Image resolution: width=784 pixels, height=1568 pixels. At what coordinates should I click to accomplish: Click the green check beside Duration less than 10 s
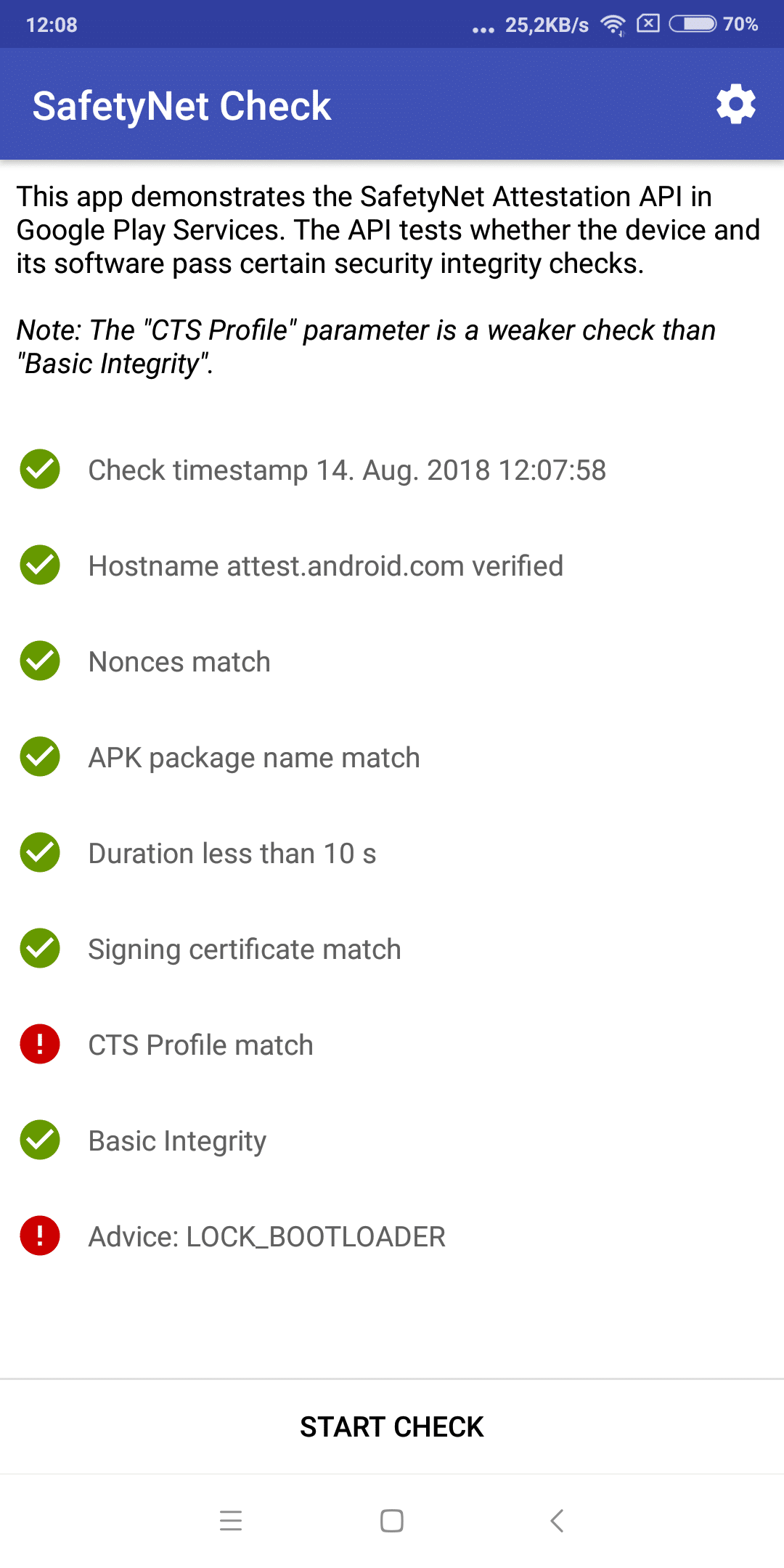pyautogui.click(x=40, y=852)
